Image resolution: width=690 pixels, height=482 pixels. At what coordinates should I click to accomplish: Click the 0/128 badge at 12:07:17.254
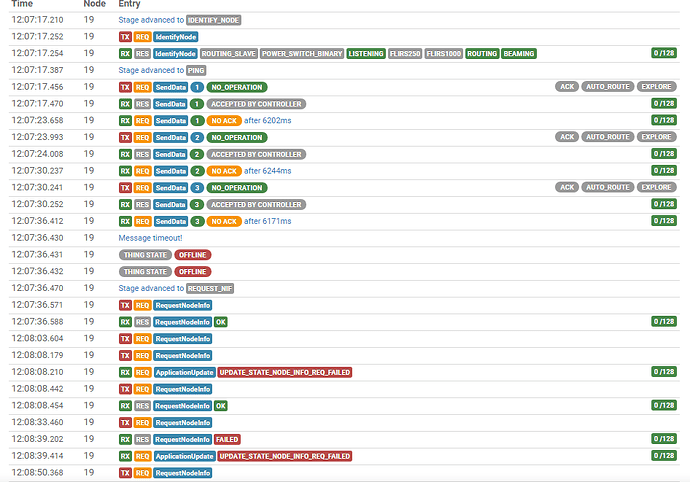click(664, 53)
